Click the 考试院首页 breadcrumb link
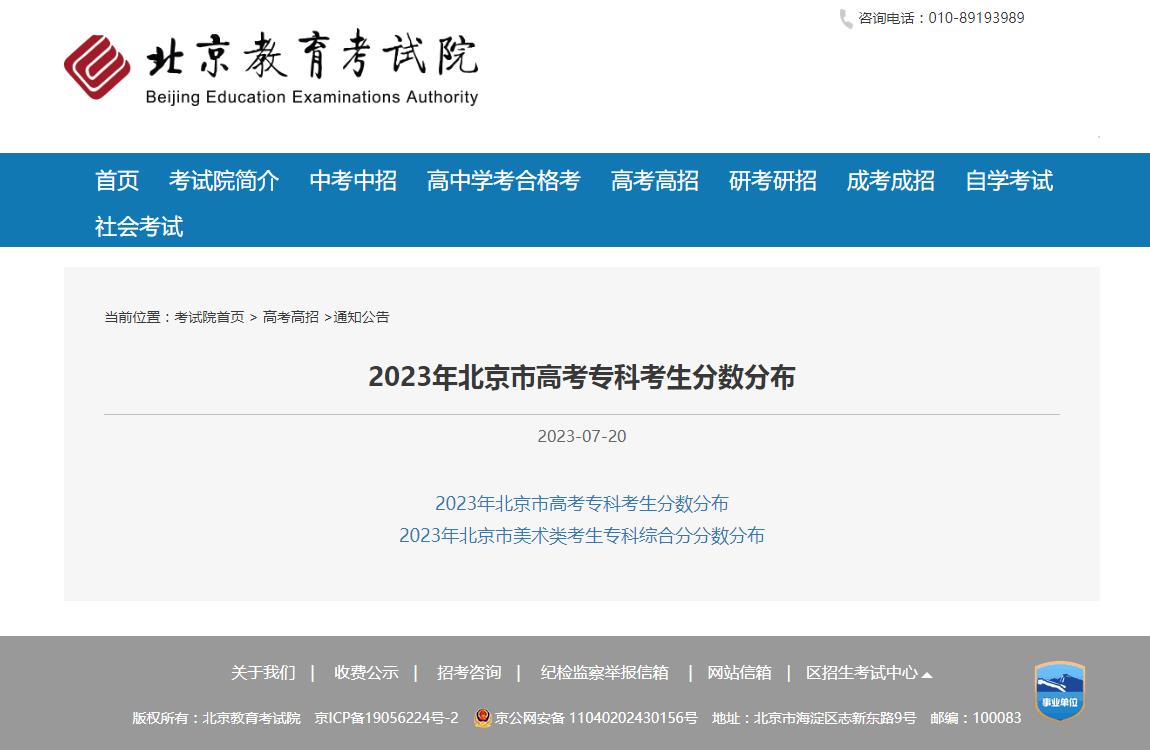The height and width of the screenshot is (750, 1150). coord(209,317)
